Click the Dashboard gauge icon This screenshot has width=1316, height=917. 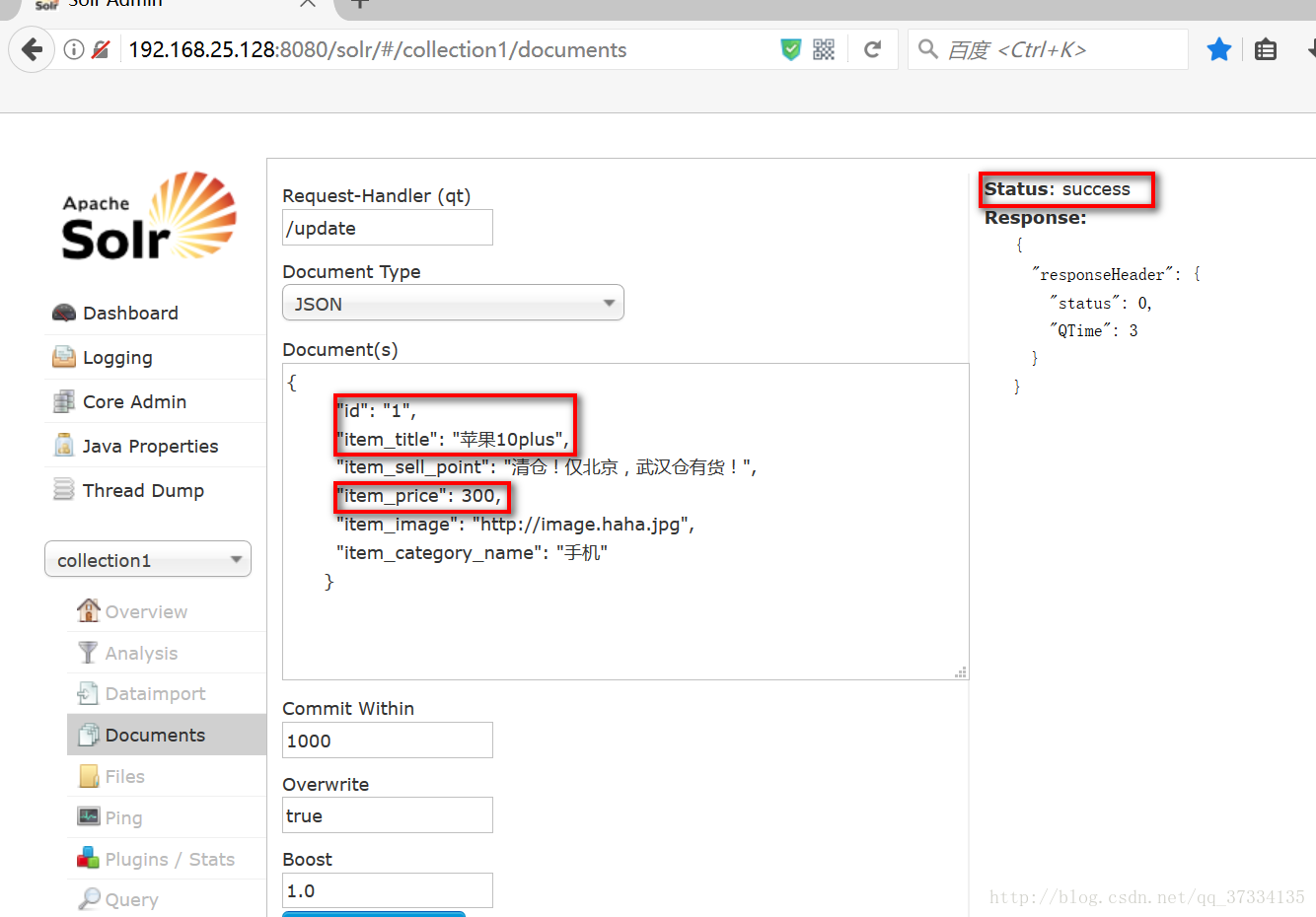64,313
